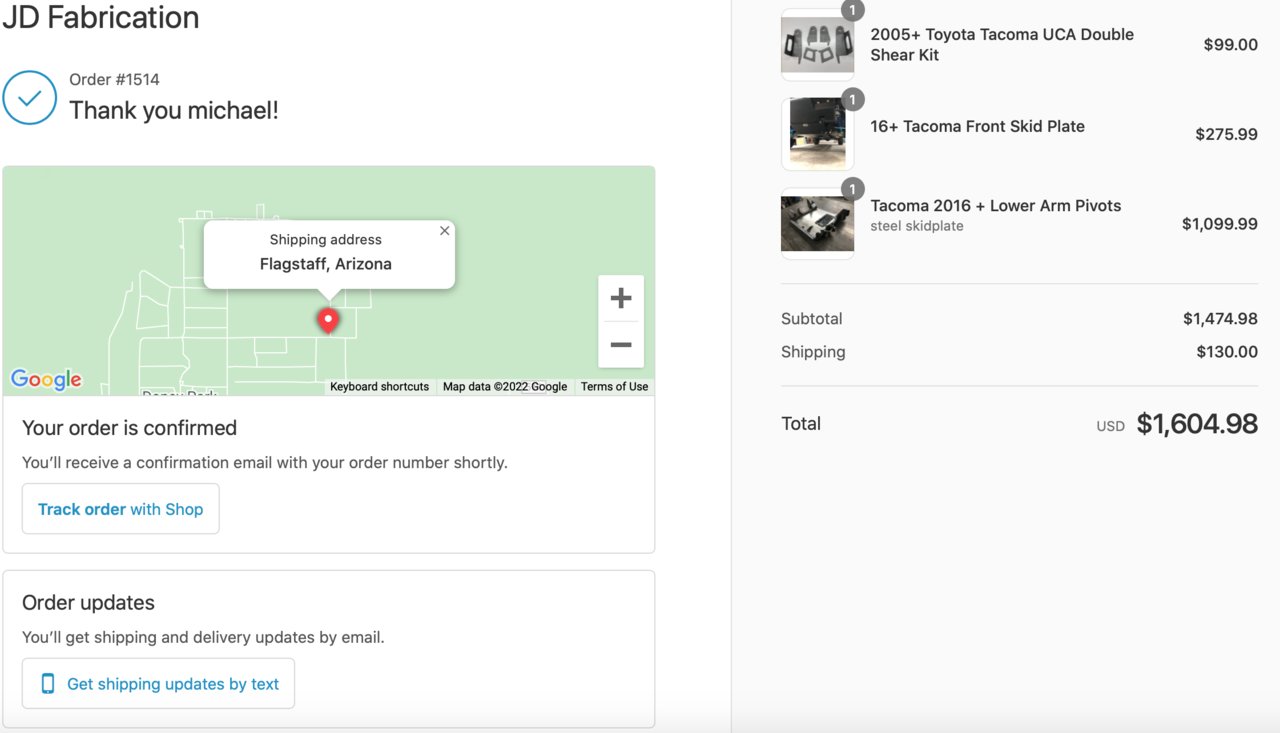Open Toyota Tacoma UCA Double Shear Kit thumbnail

click(x=817, y=45)
